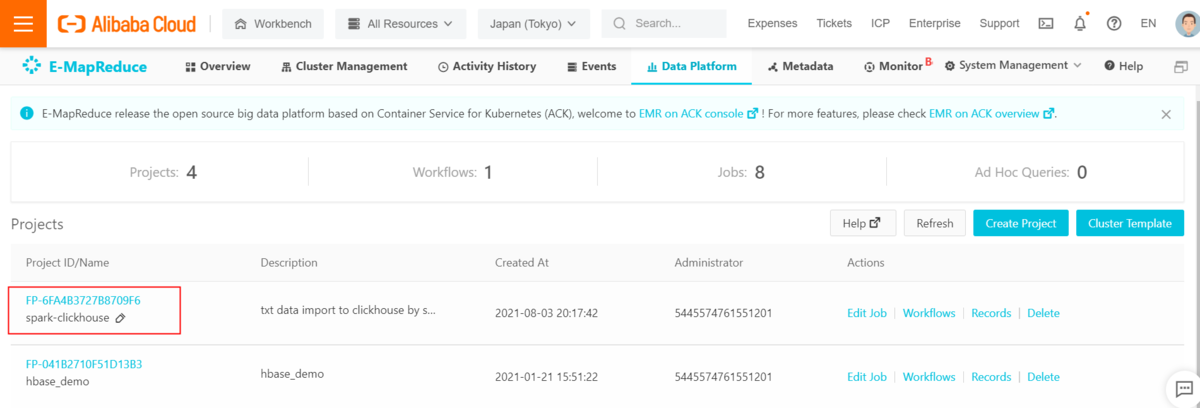Open Cluster Template
1200x408 pixels.
(x=1130, y=223)
